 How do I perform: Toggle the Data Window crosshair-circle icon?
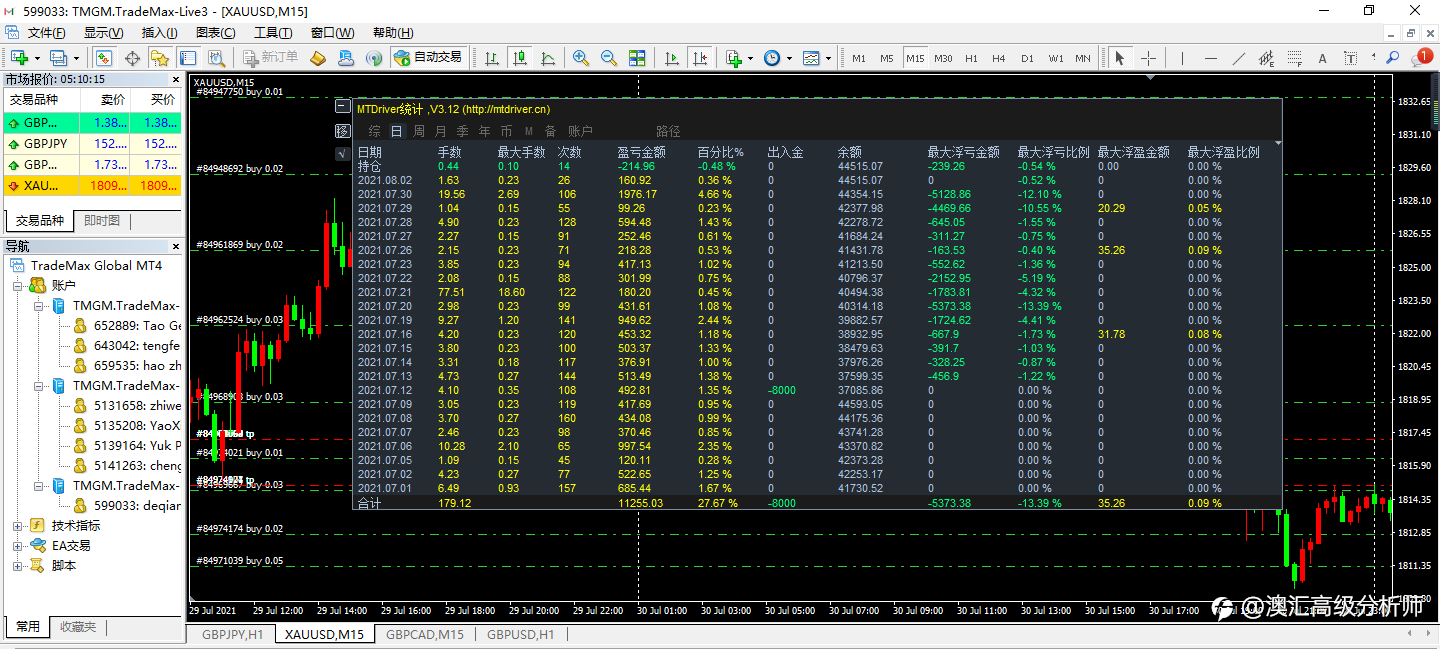133,58
